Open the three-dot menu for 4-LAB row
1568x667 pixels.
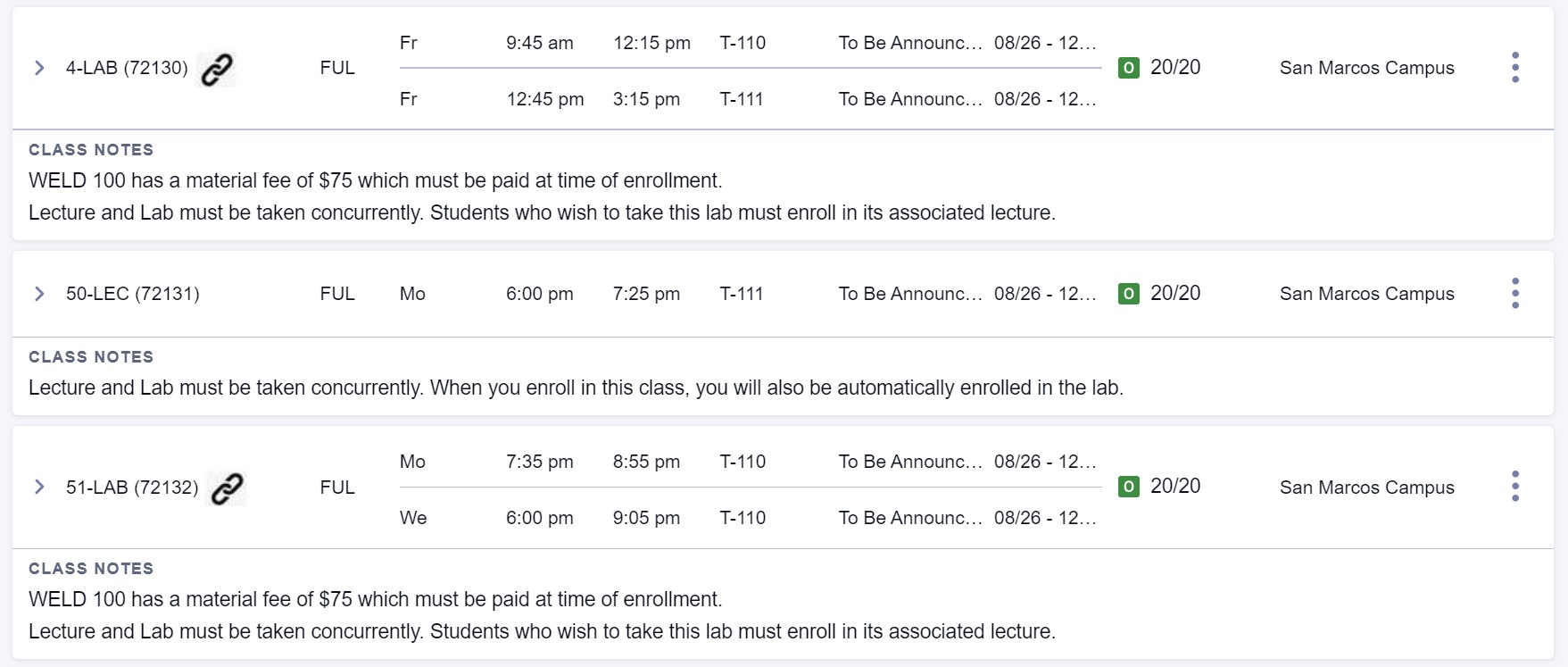click(x=1514, y=68)
